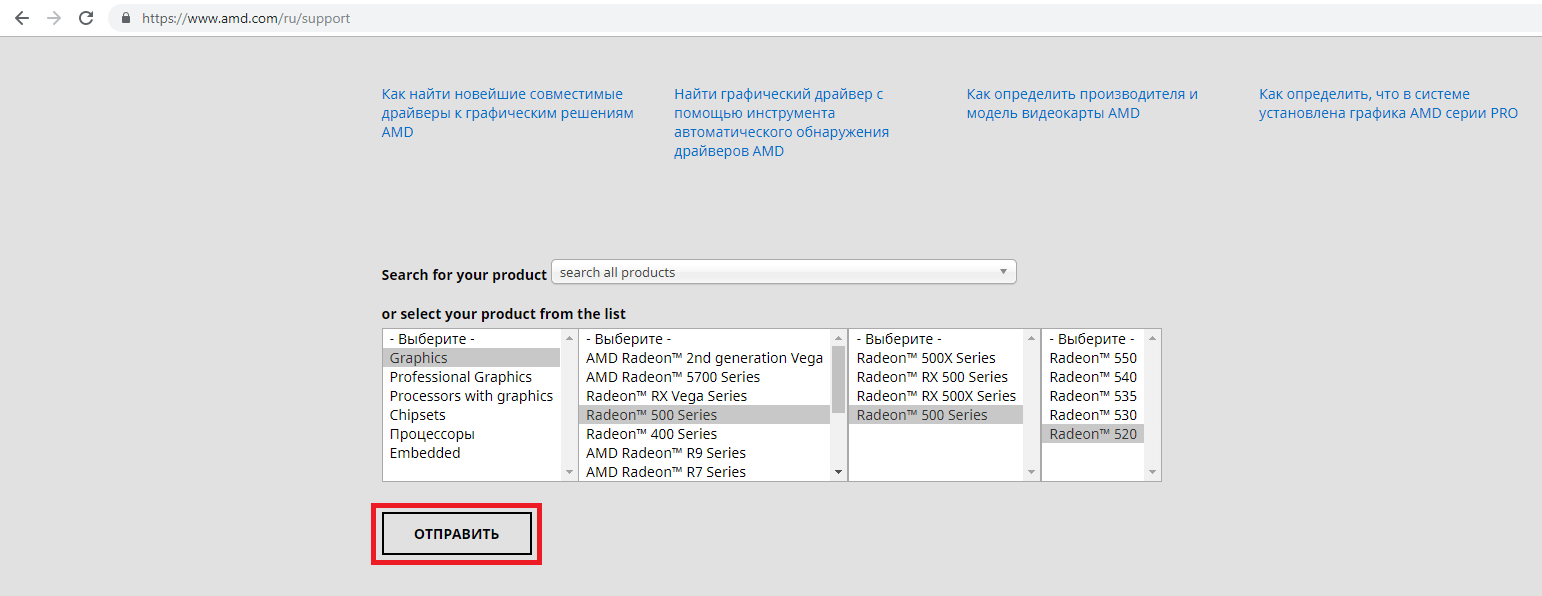Reload the page with refresh icon
This screenshot has height=596, width=1542.
click(86, 18)
